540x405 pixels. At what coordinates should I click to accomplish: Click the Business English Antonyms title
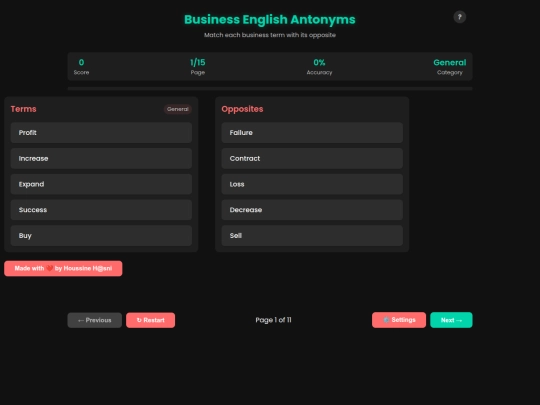click(x=270, y=20)
